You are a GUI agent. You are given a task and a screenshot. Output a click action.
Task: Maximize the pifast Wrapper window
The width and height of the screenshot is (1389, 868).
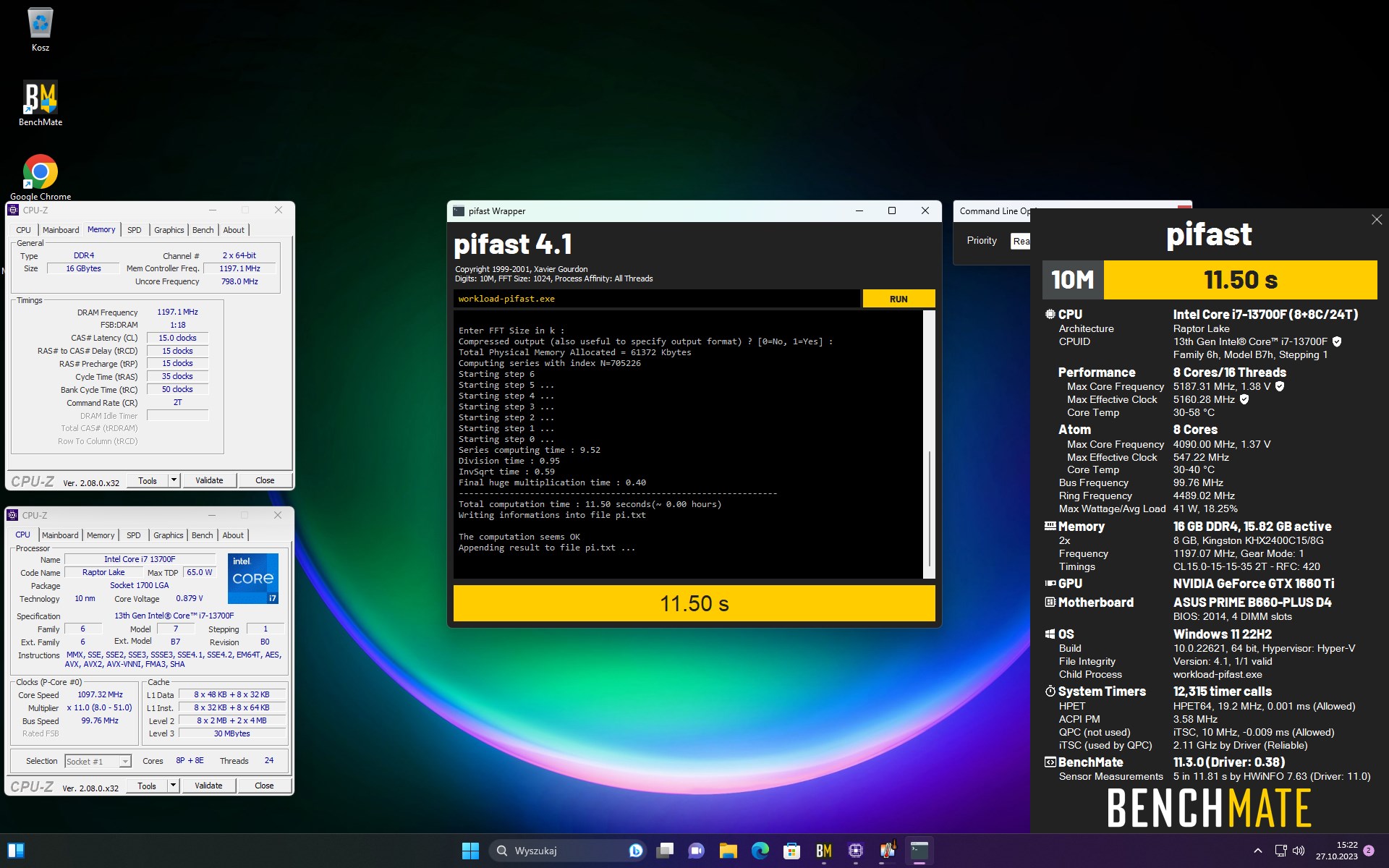[892, 210]
